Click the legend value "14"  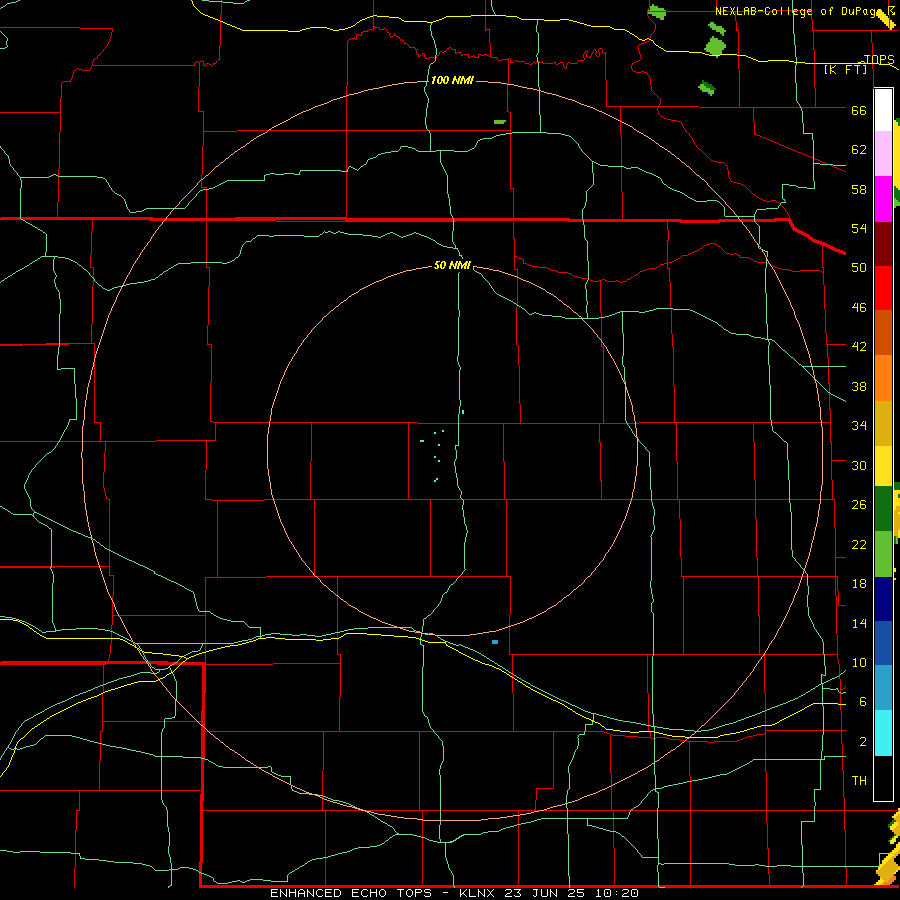(859, 623)
